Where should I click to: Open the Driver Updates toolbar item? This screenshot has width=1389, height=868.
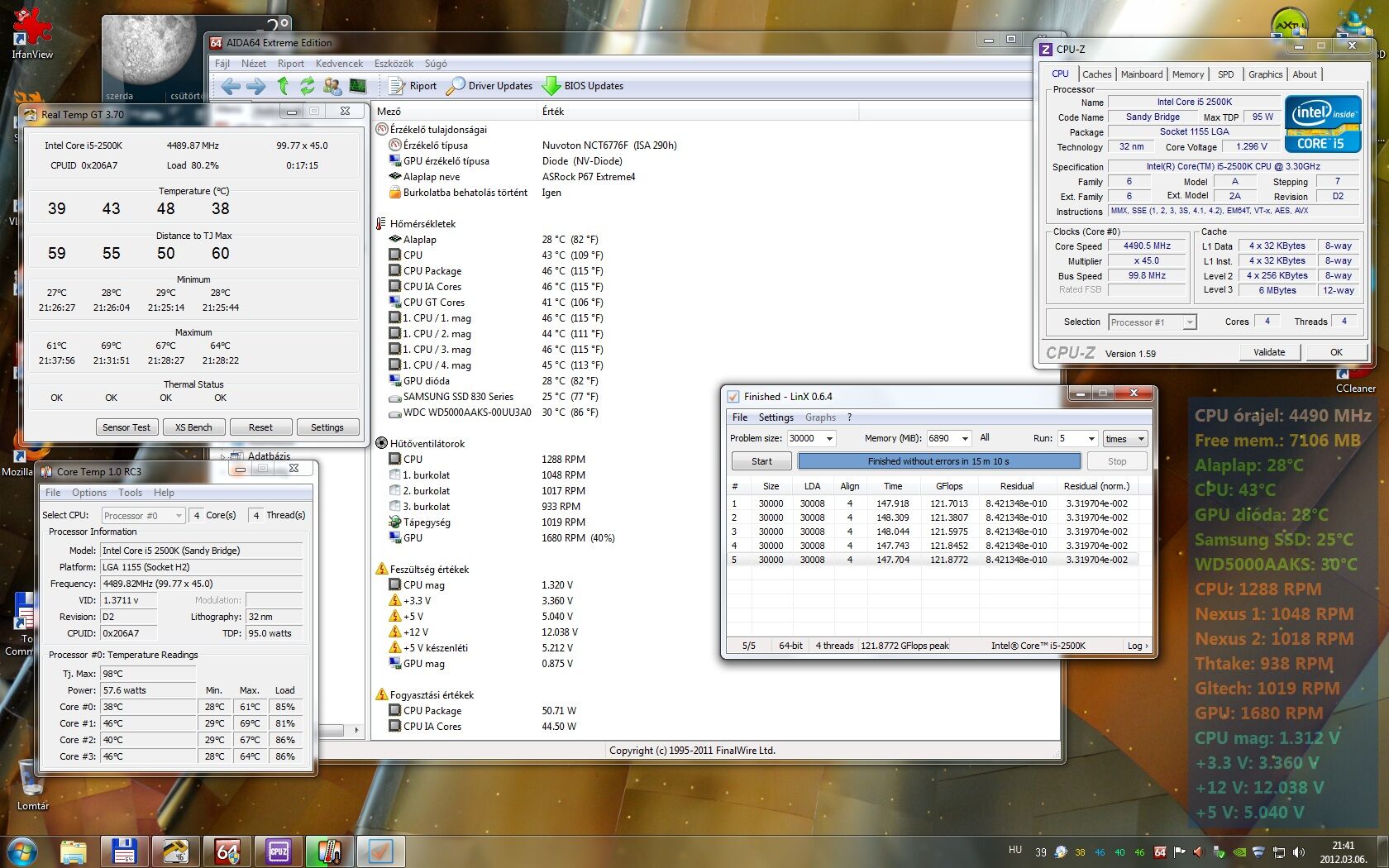click(489, 86)
